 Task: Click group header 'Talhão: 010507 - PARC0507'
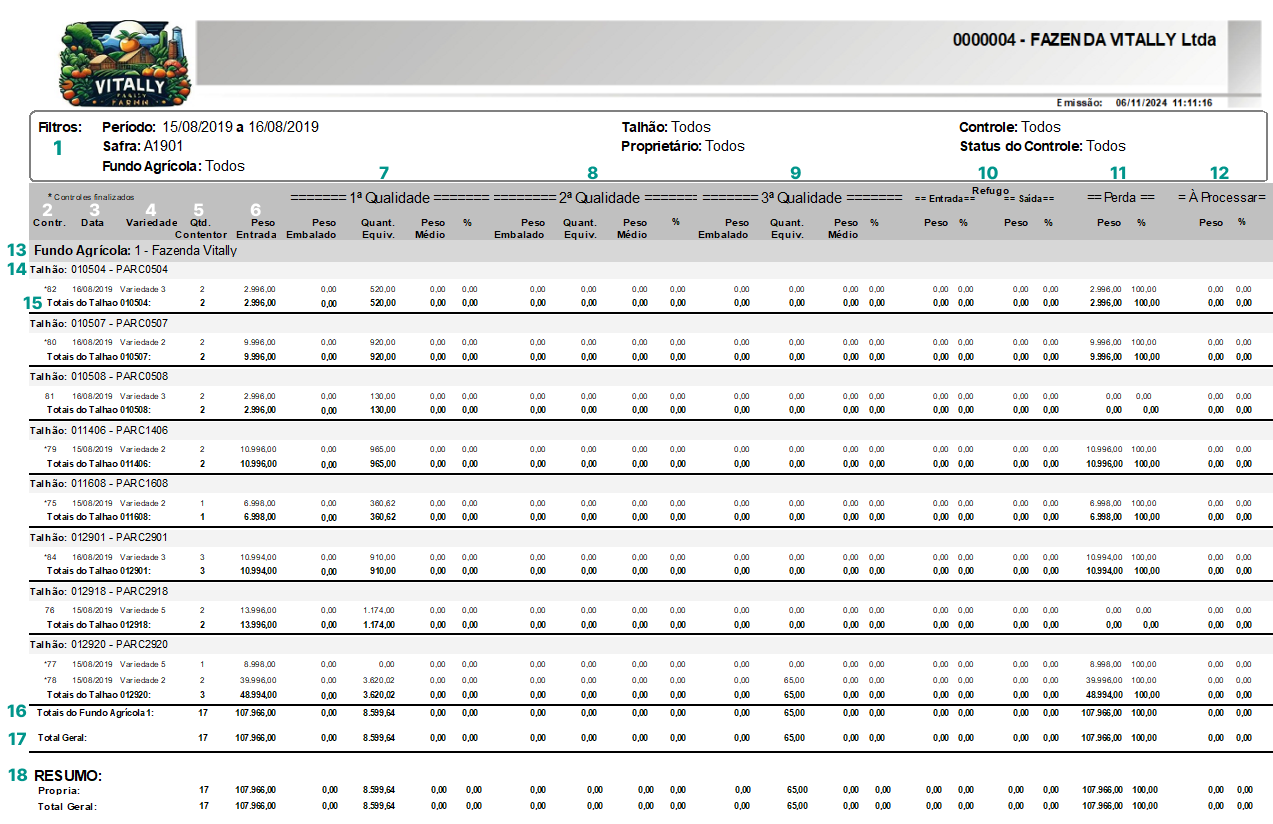tap(99, 324)
